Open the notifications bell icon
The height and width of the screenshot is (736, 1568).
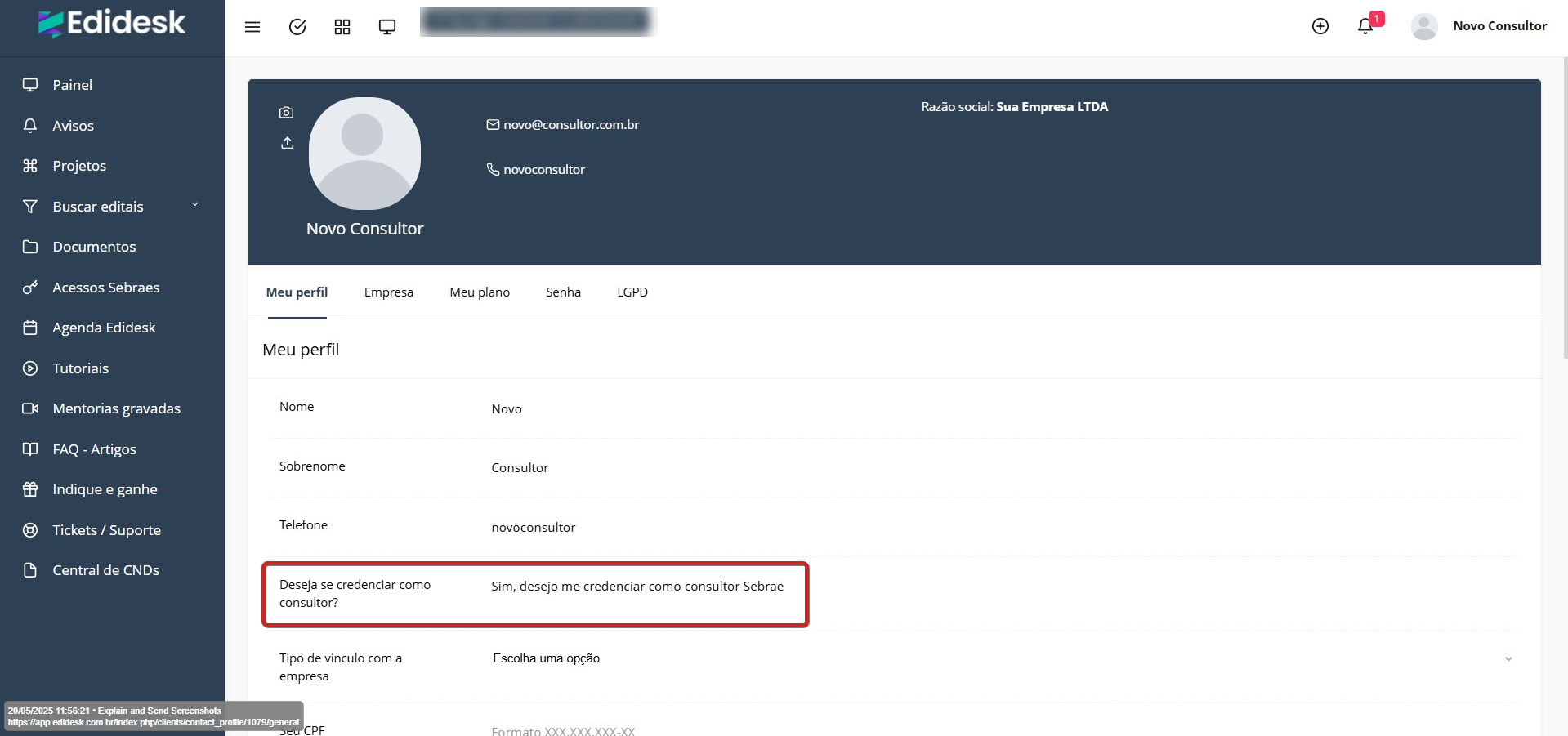(1365, 26)
